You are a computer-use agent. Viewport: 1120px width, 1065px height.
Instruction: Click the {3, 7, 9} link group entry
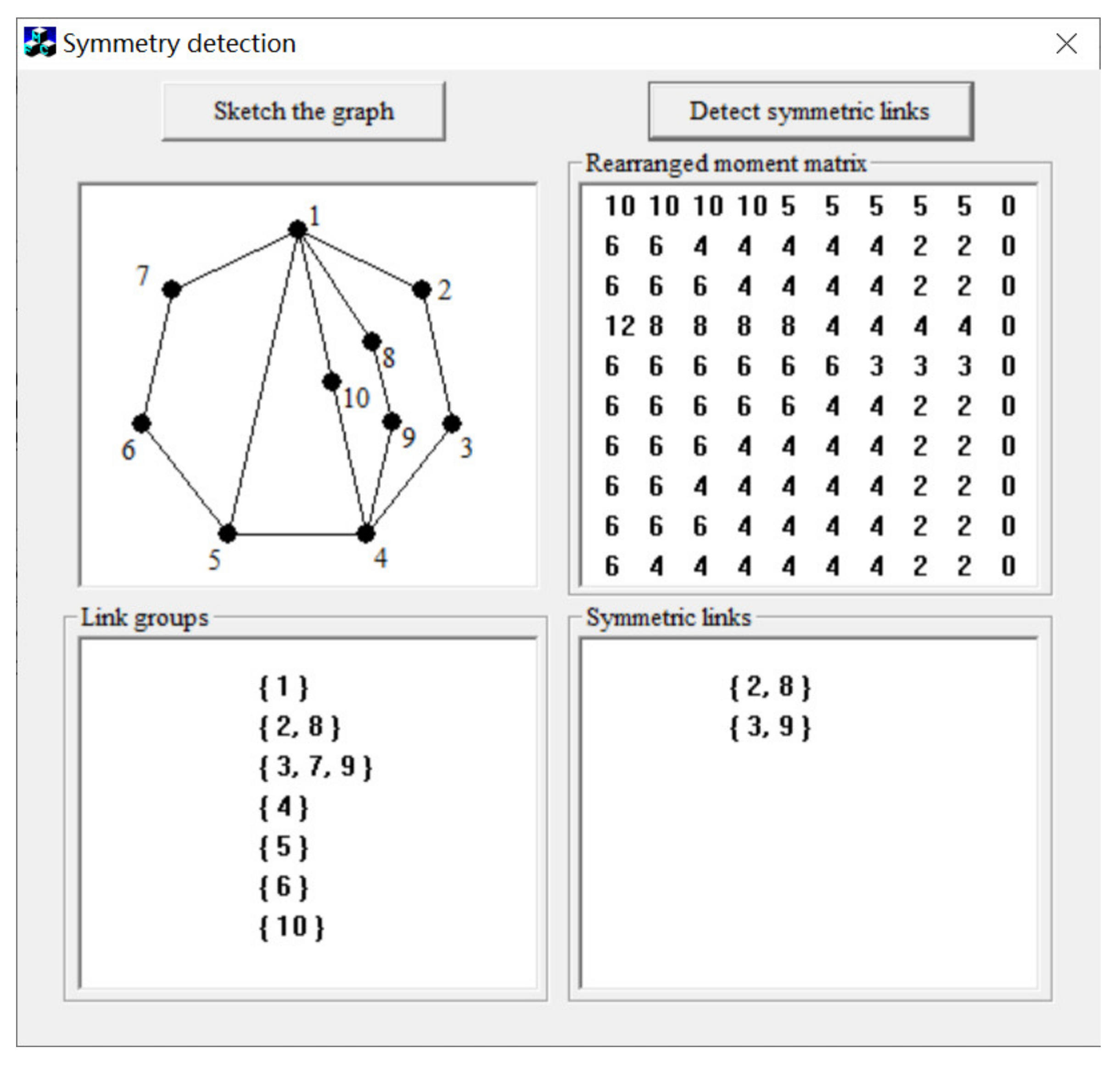316,767
